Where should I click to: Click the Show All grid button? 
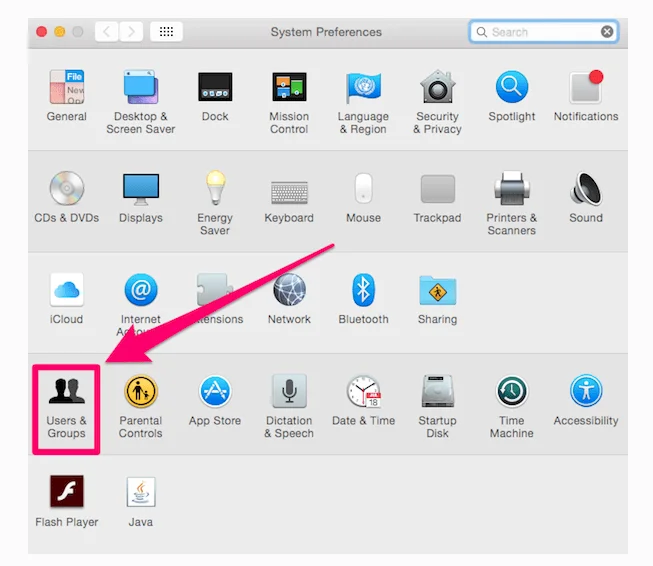[x=166, y=32]
